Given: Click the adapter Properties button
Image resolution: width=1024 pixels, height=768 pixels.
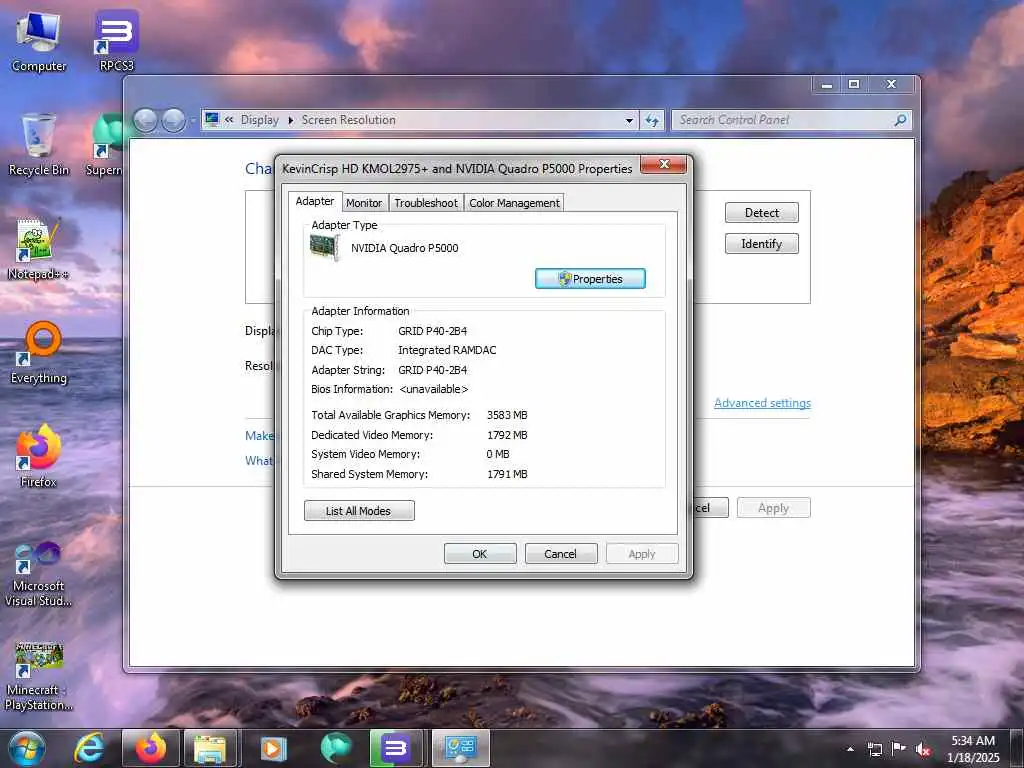Looking at the screenshot, I should pos(590,279).
